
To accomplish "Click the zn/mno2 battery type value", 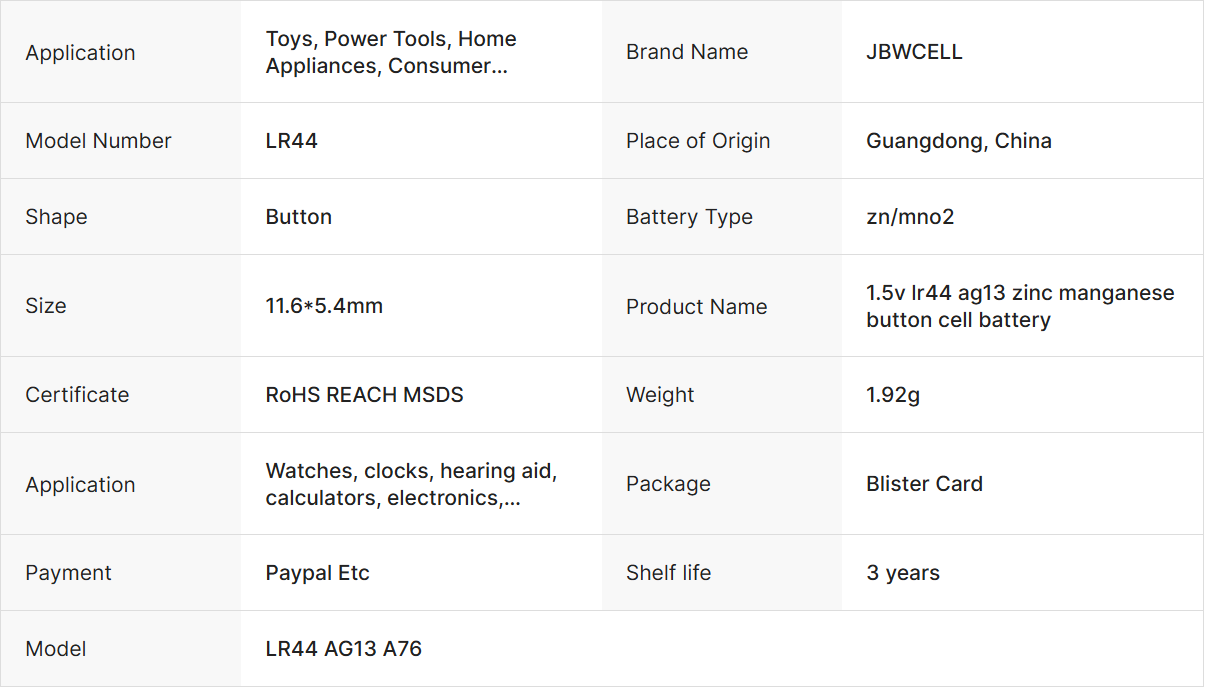I will click(x=910, y=217).
